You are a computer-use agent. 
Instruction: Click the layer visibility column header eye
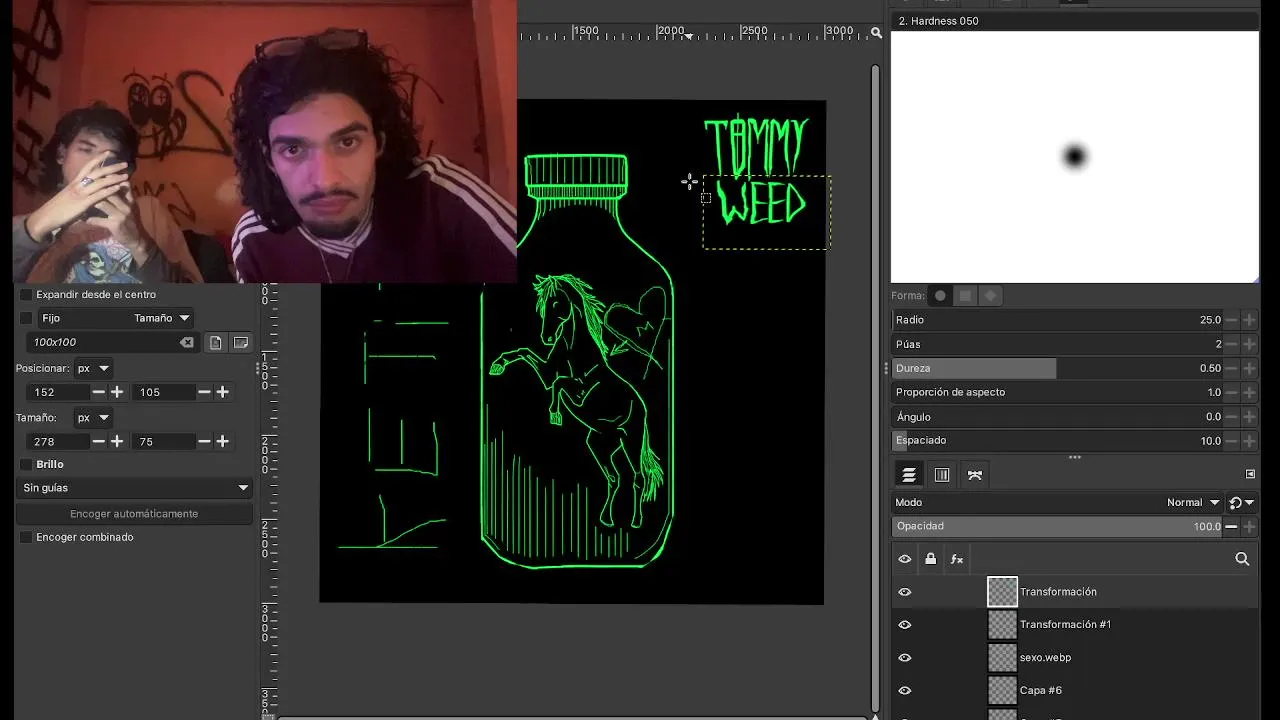[x=905, y=559]
